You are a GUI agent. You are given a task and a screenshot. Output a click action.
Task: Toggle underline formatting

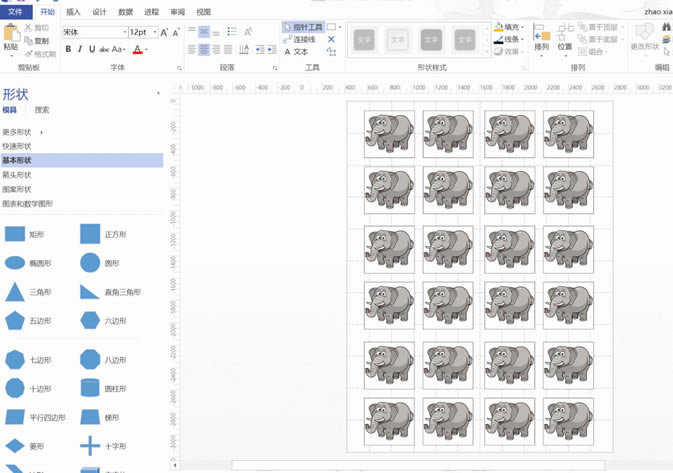(92, 49)
